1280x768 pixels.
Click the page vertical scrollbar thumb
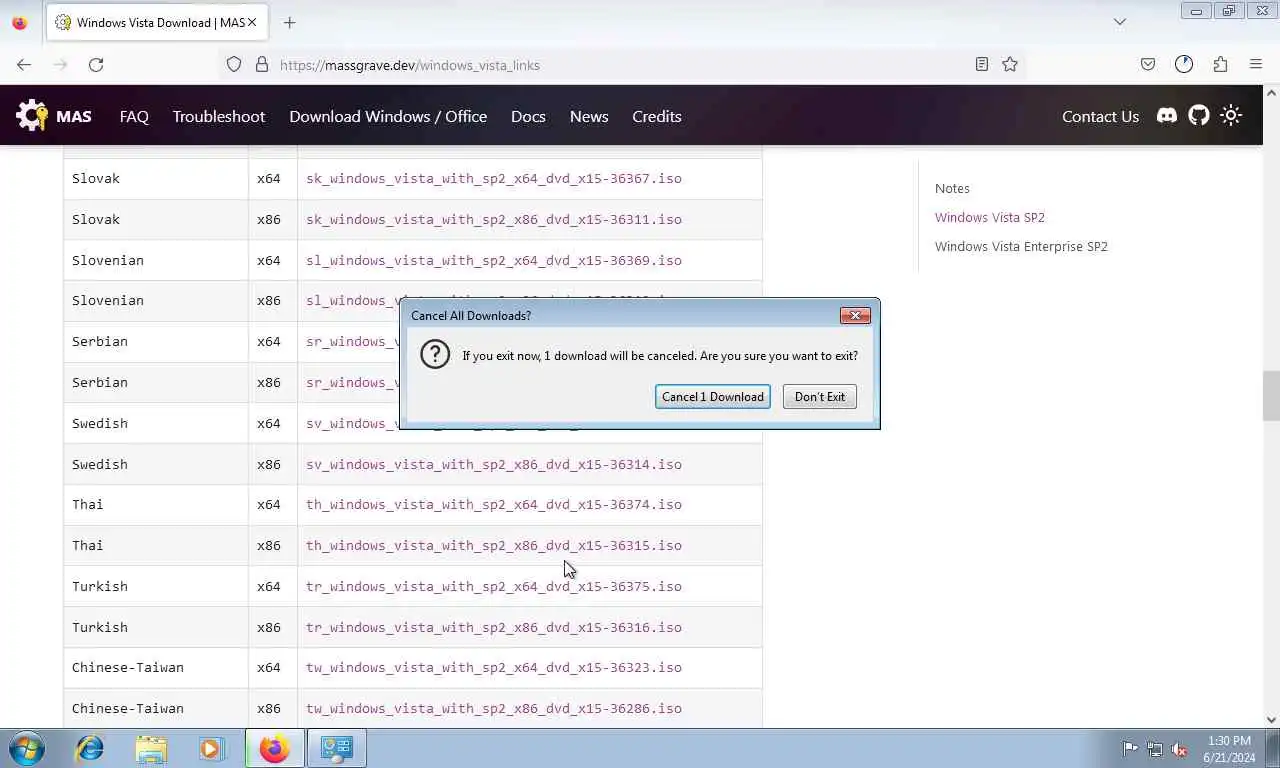(1271, 396)
